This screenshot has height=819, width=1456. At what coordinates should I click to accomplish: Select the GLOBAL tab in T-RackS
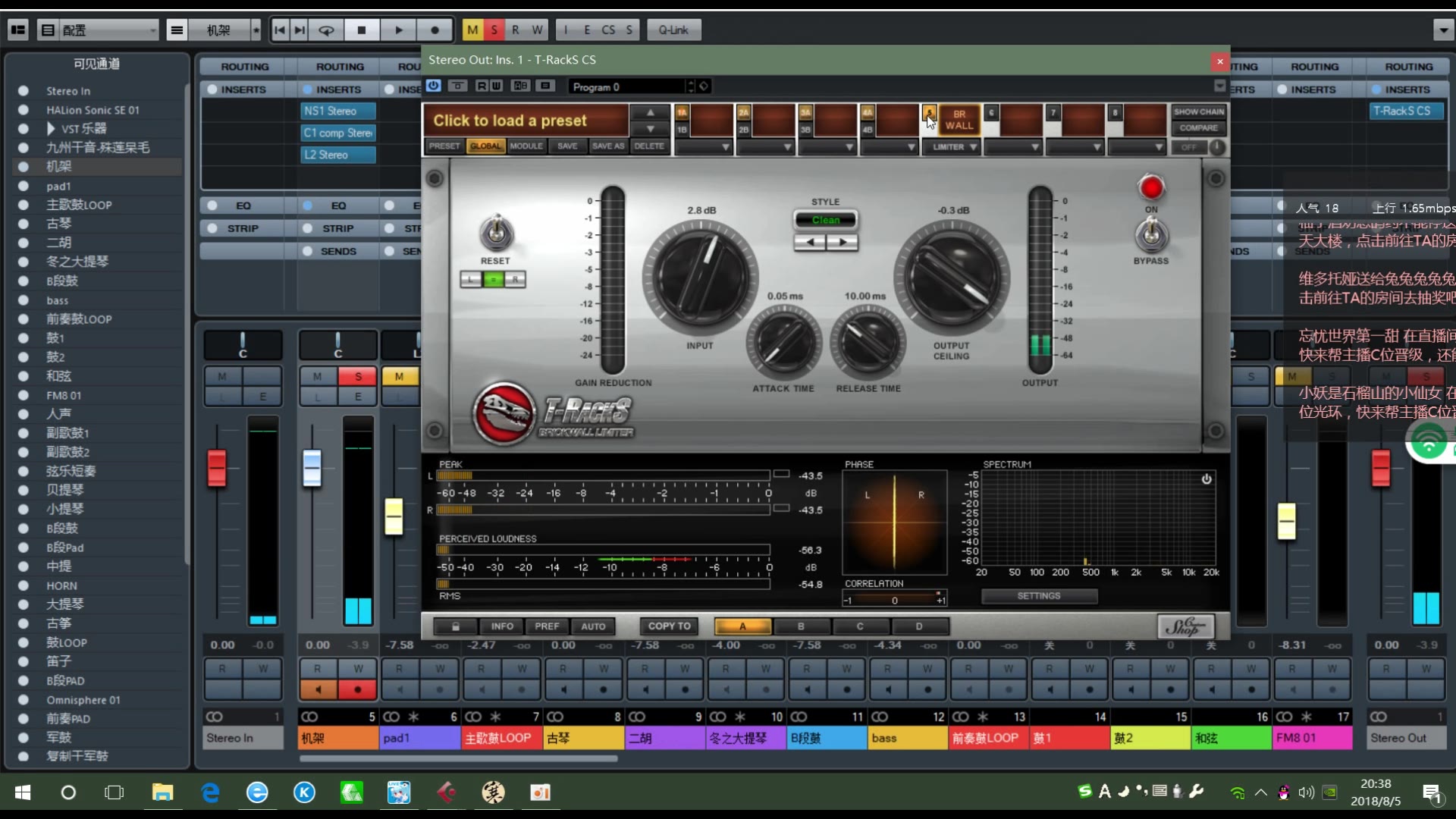485,146
